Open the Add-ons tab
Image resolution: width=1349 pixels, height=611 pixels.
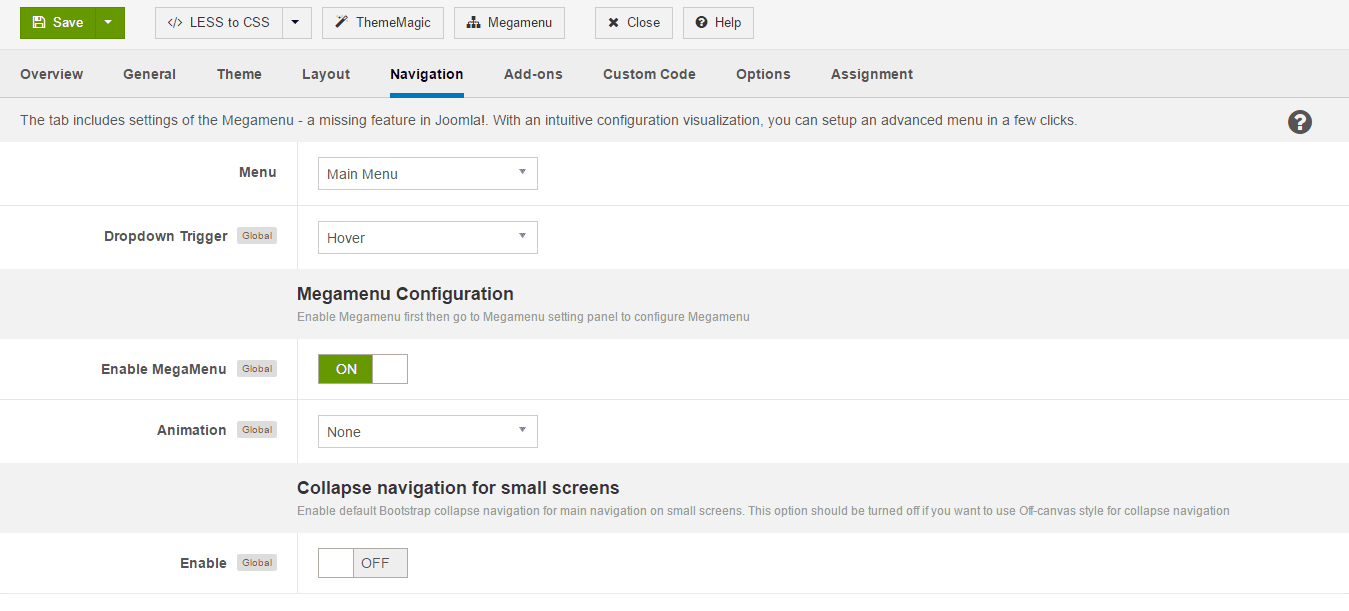coord(533,74)
